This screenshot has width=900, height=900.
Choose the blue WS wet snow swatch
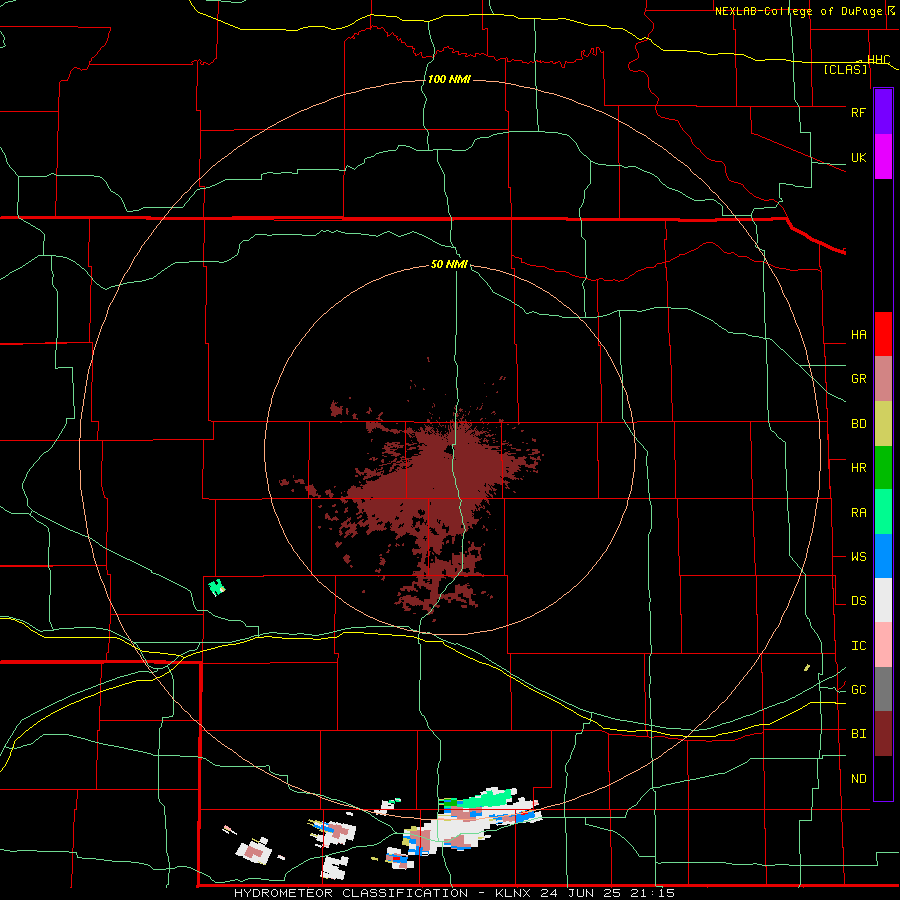coord(883,556)
